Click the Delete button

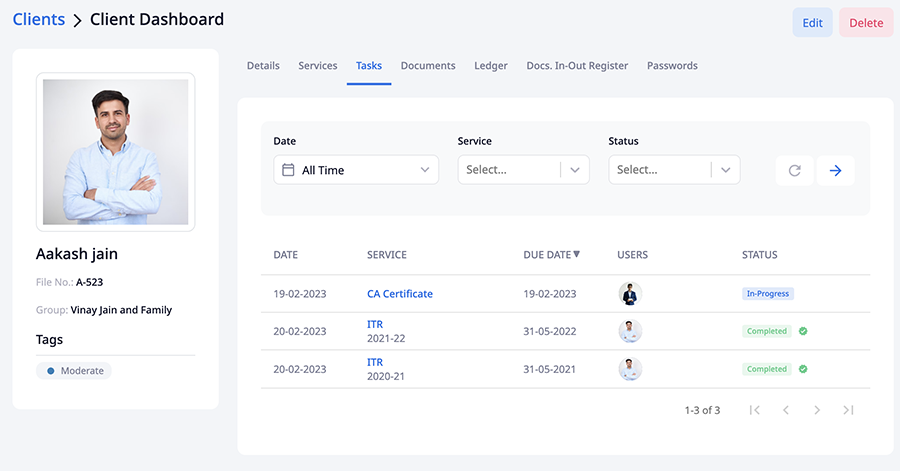(x=866, y=23)
